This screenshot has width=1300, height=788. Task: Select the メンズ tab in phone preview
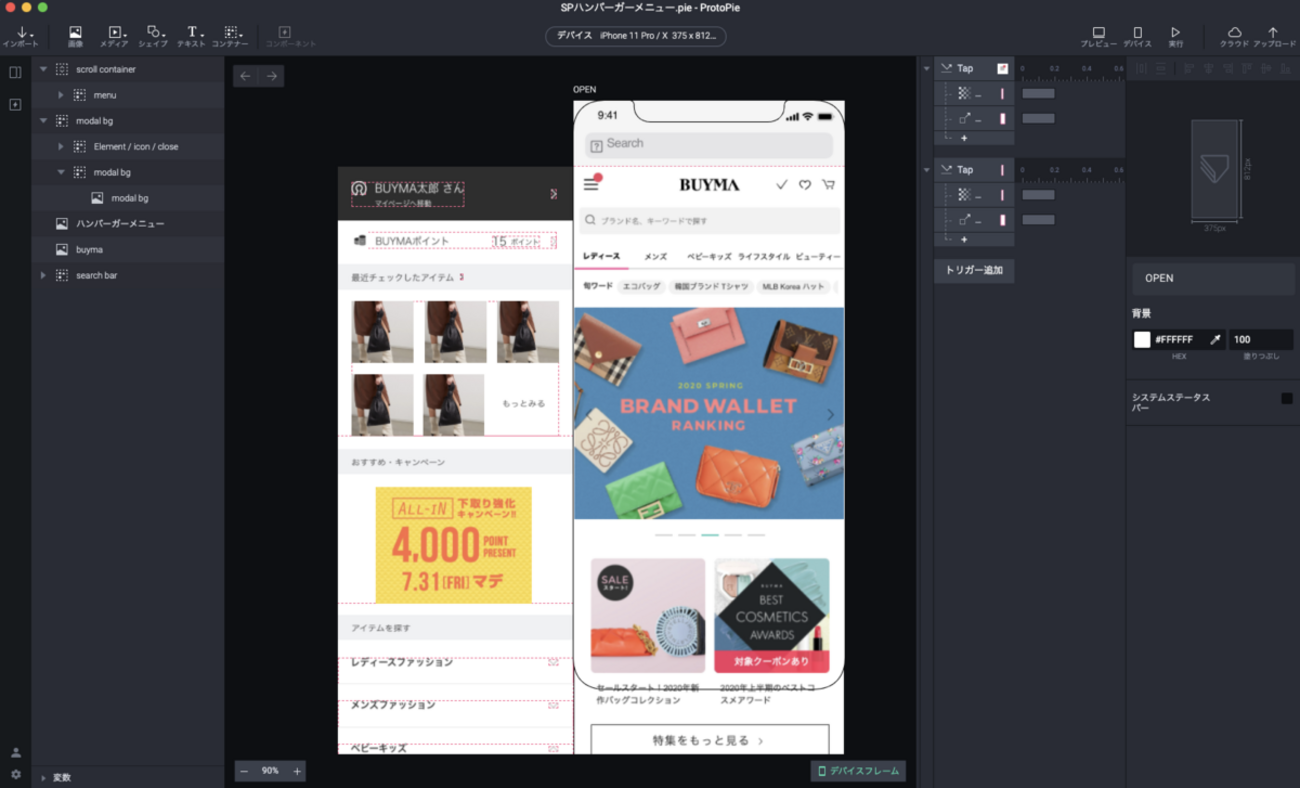655,257
